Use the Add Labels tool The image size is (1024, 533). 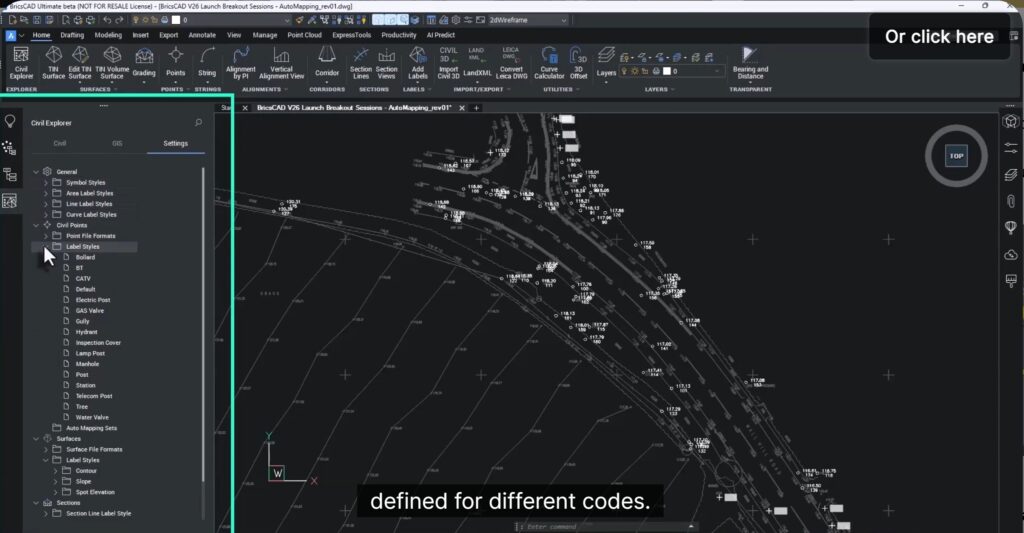(x=418, y=63)
